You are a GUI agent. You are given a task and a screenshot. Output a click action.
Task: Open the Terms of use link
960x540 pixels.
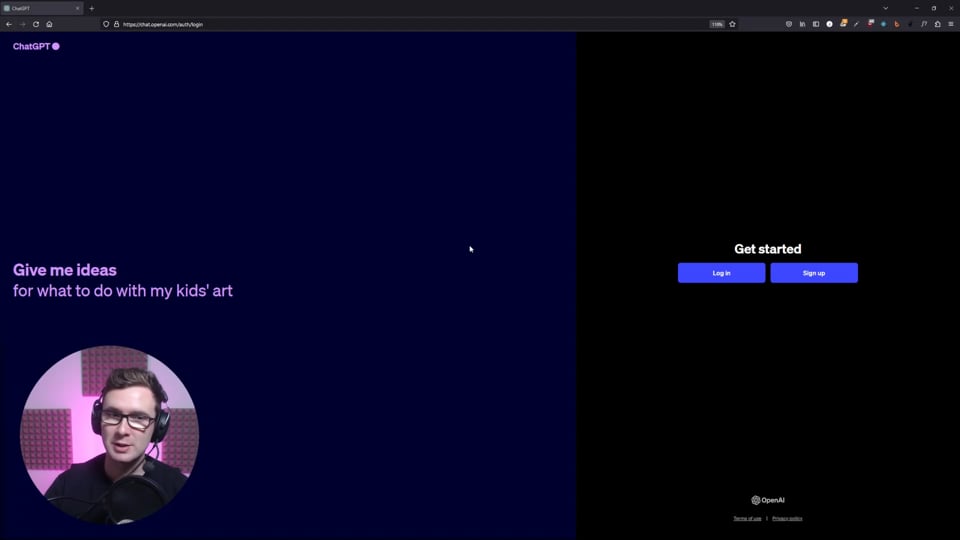click(x=747, y=519)
